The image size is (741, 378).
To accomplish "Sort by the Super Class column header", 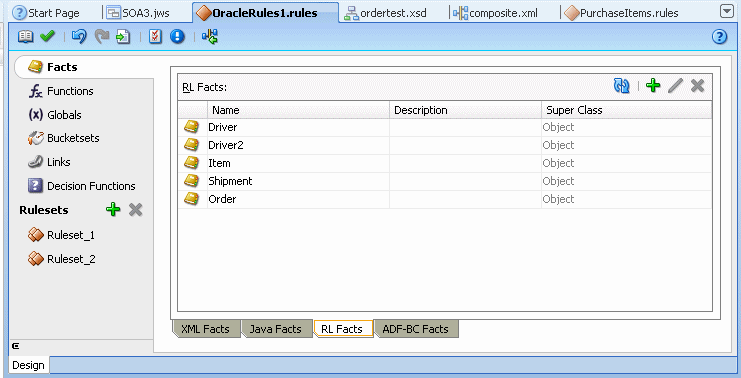I will 627,110.
